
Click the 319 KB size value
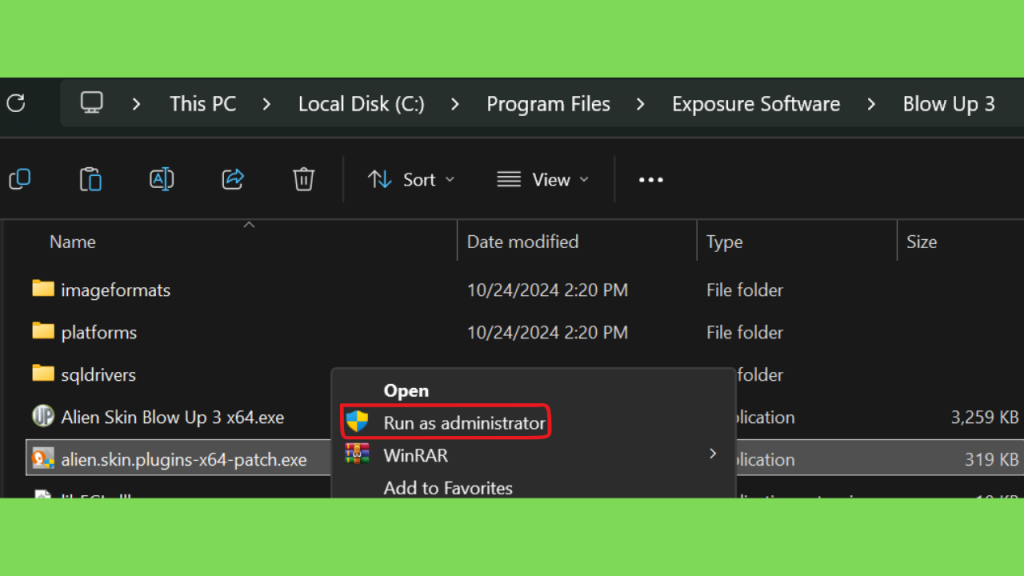(x=991, y=460)
